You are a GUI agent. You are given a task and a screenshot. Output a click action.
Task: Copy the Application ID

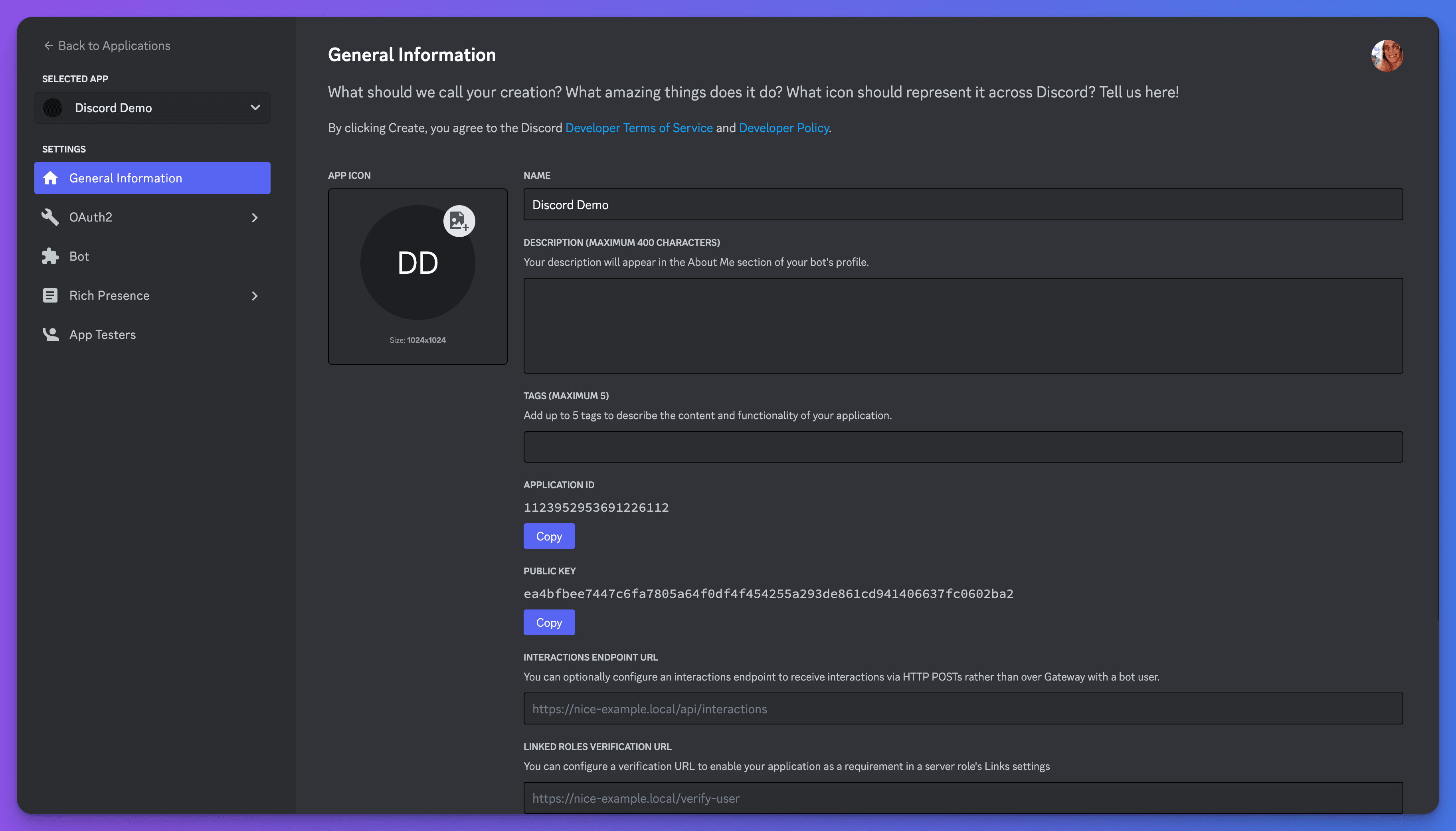click(x=549, y=536)
